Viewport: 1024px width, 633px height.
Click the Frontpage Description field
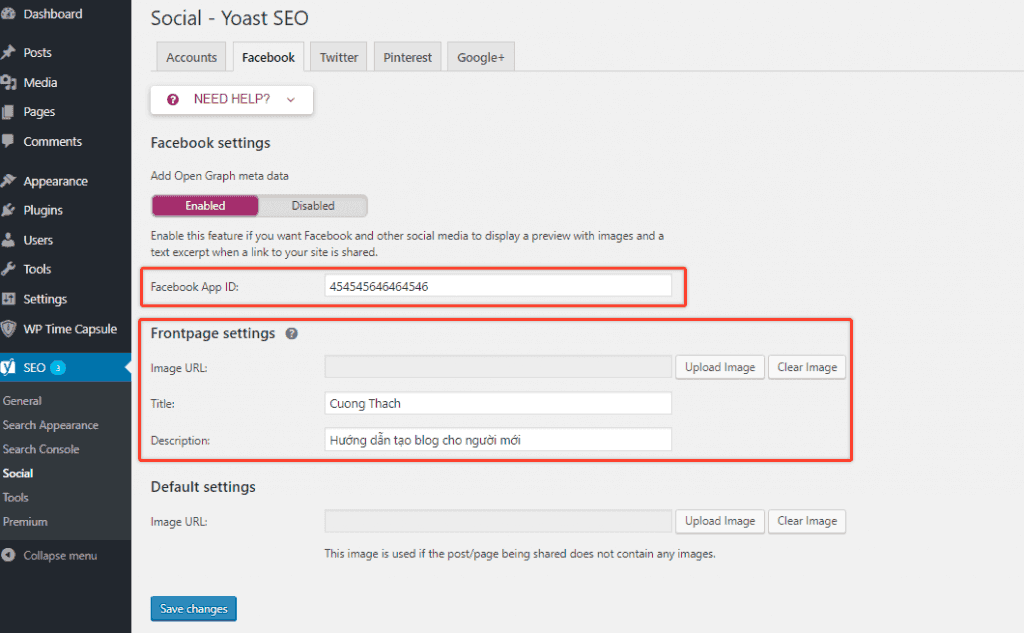coord(498,440)
